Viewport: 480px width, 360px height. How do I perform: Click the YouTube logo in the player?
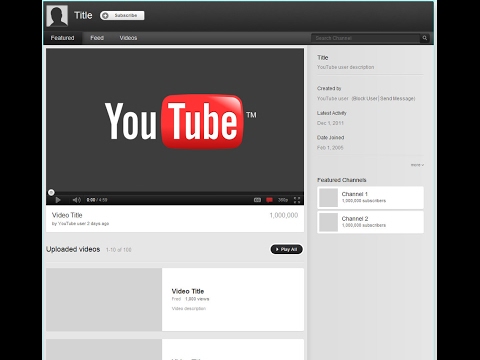(x=180, y=121)
